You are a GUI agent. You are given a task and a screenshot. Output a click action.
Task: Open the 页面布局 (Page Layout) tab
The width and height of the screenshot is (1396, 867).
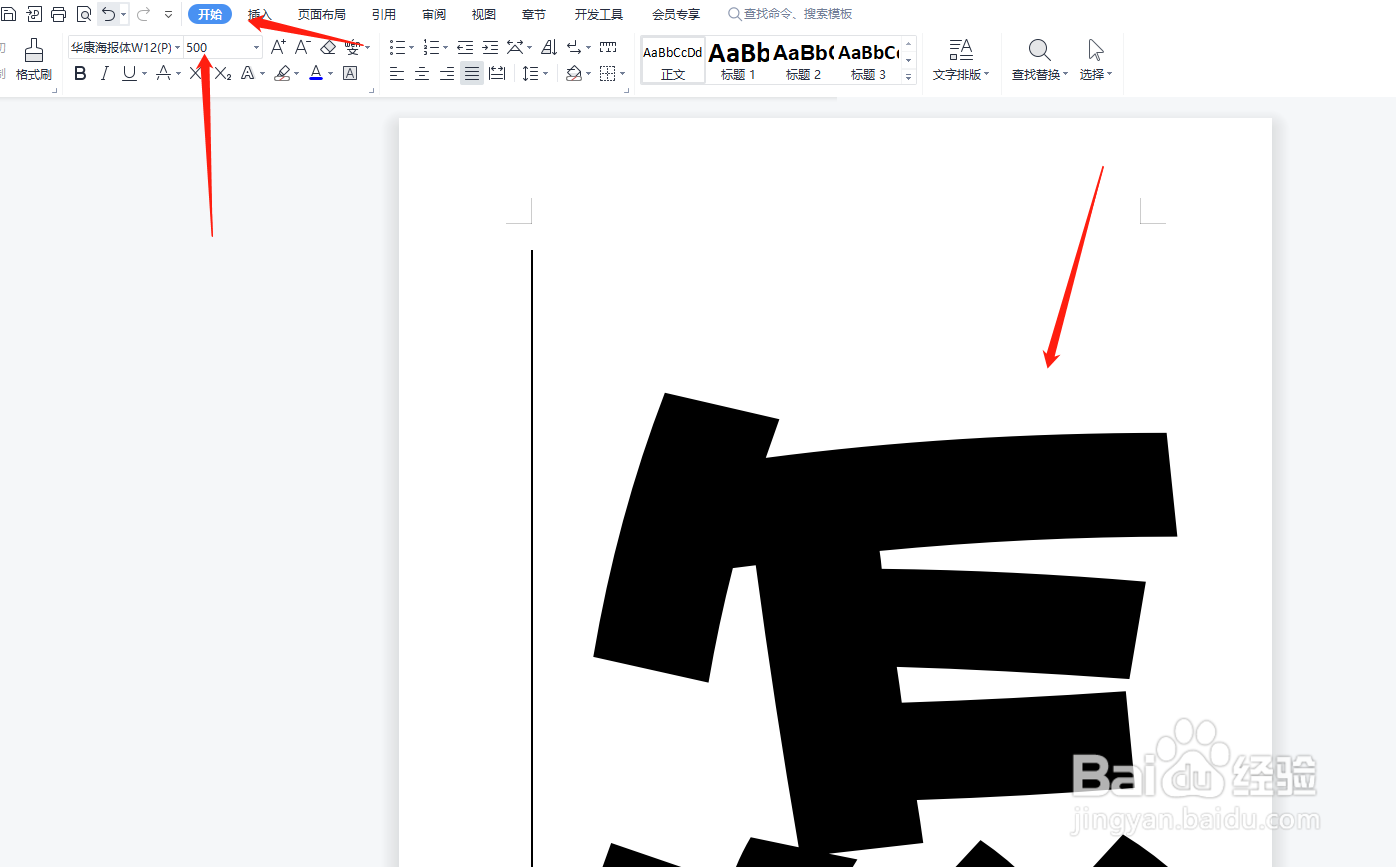click(x=321, y=14)
